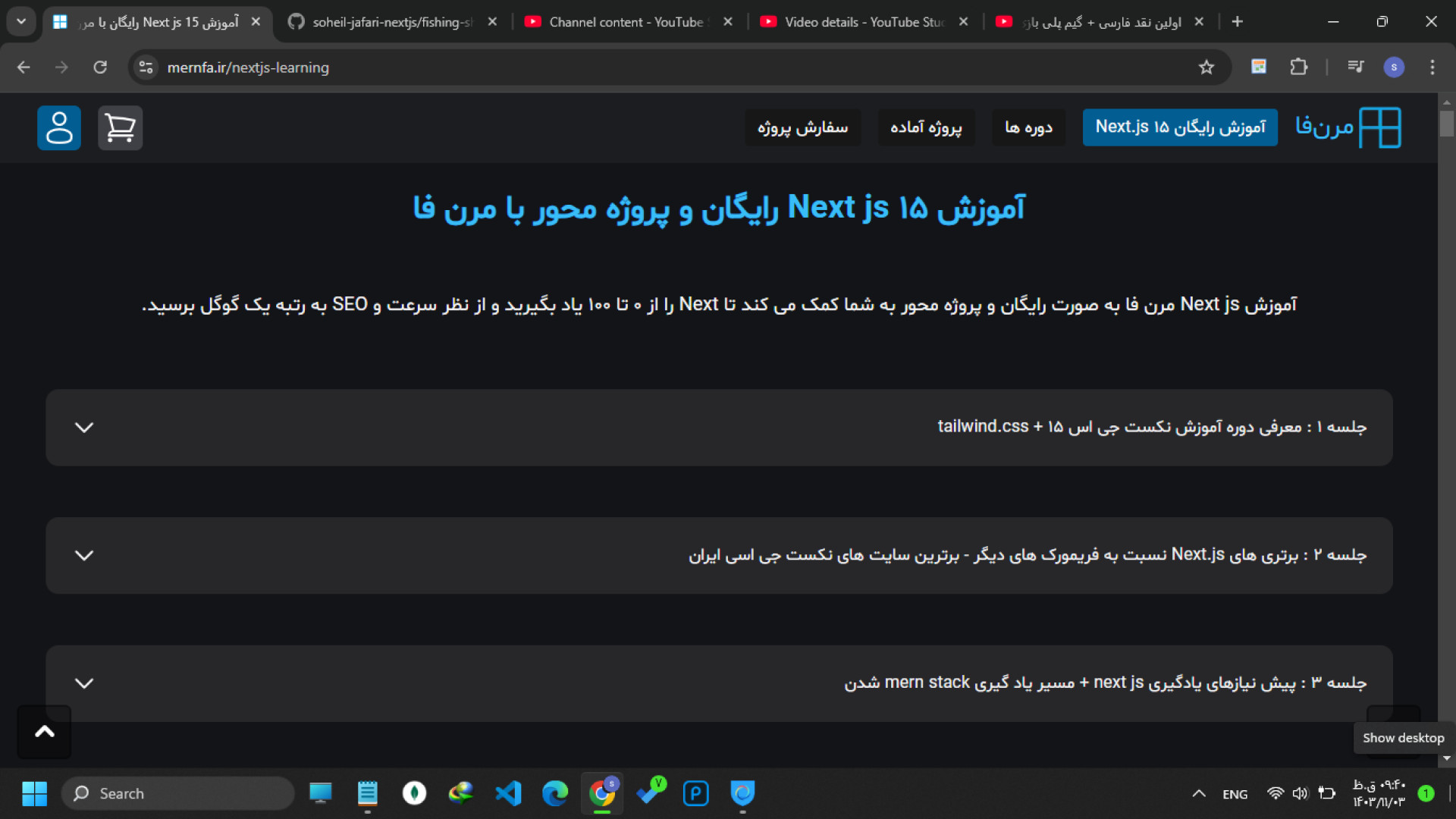Open Wi-Fi network settings in tray
1456x819 pixels.
coord(1276,793)
